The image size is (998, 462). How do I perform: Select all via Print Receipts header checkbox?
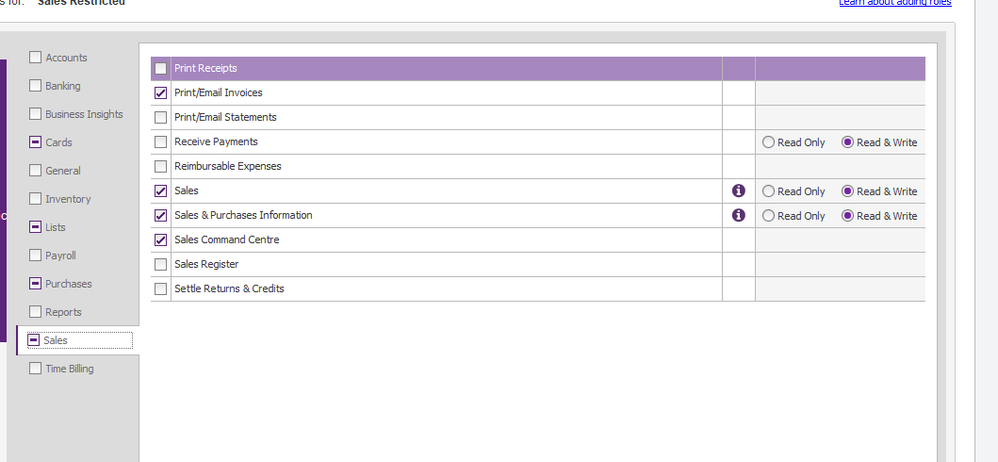[161, 69]
